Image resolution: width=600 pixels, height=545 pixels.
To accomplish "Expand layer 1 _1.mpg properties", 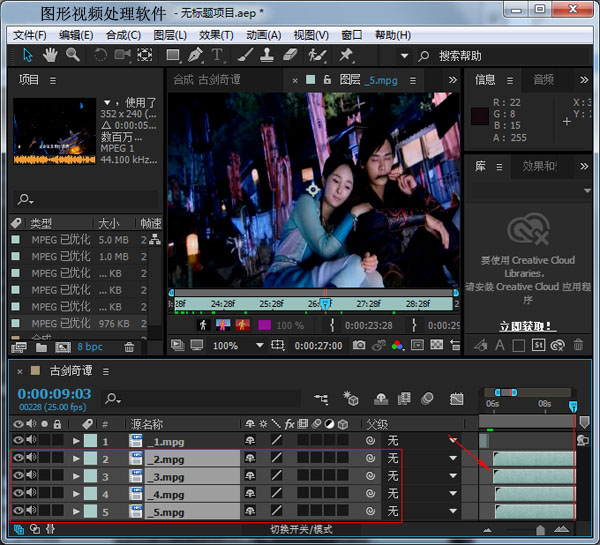I will pyautogui.click(x=76, y=441).
